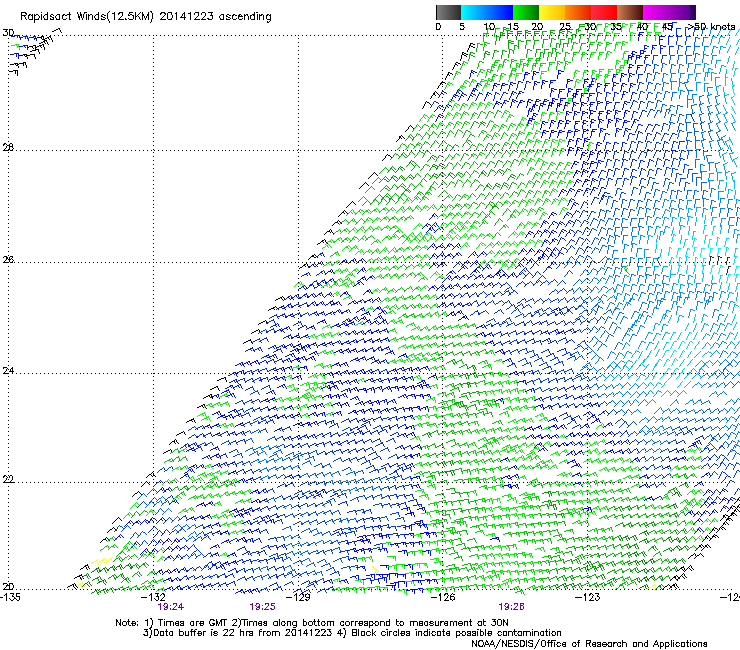Click the '0' legend scale label
740x650 pixels.
click(x=438, y=27)
